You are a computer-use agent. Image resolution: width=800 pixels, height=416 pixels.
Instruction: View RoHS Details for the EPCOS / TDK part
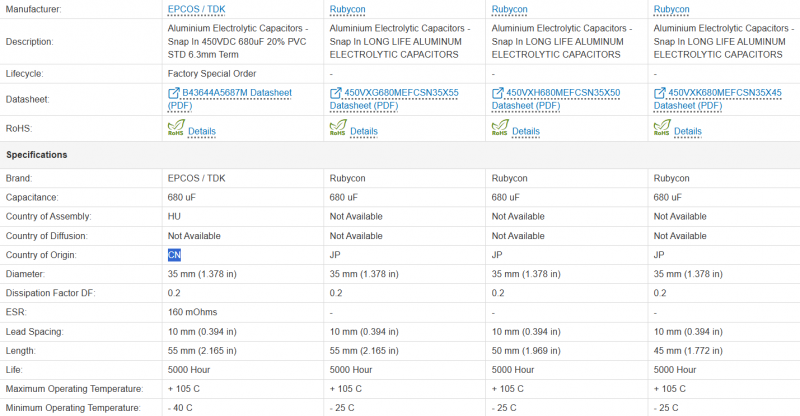tap(202, 131)
